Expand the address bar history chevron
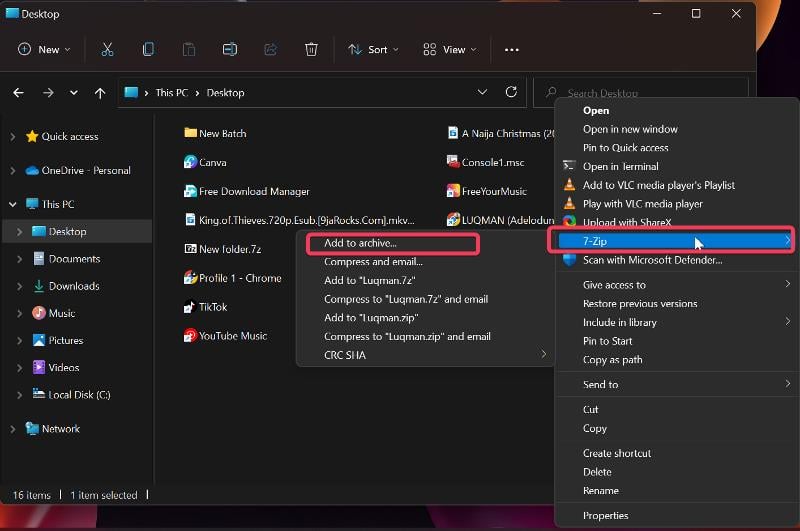800x531 pixels. 482,92
